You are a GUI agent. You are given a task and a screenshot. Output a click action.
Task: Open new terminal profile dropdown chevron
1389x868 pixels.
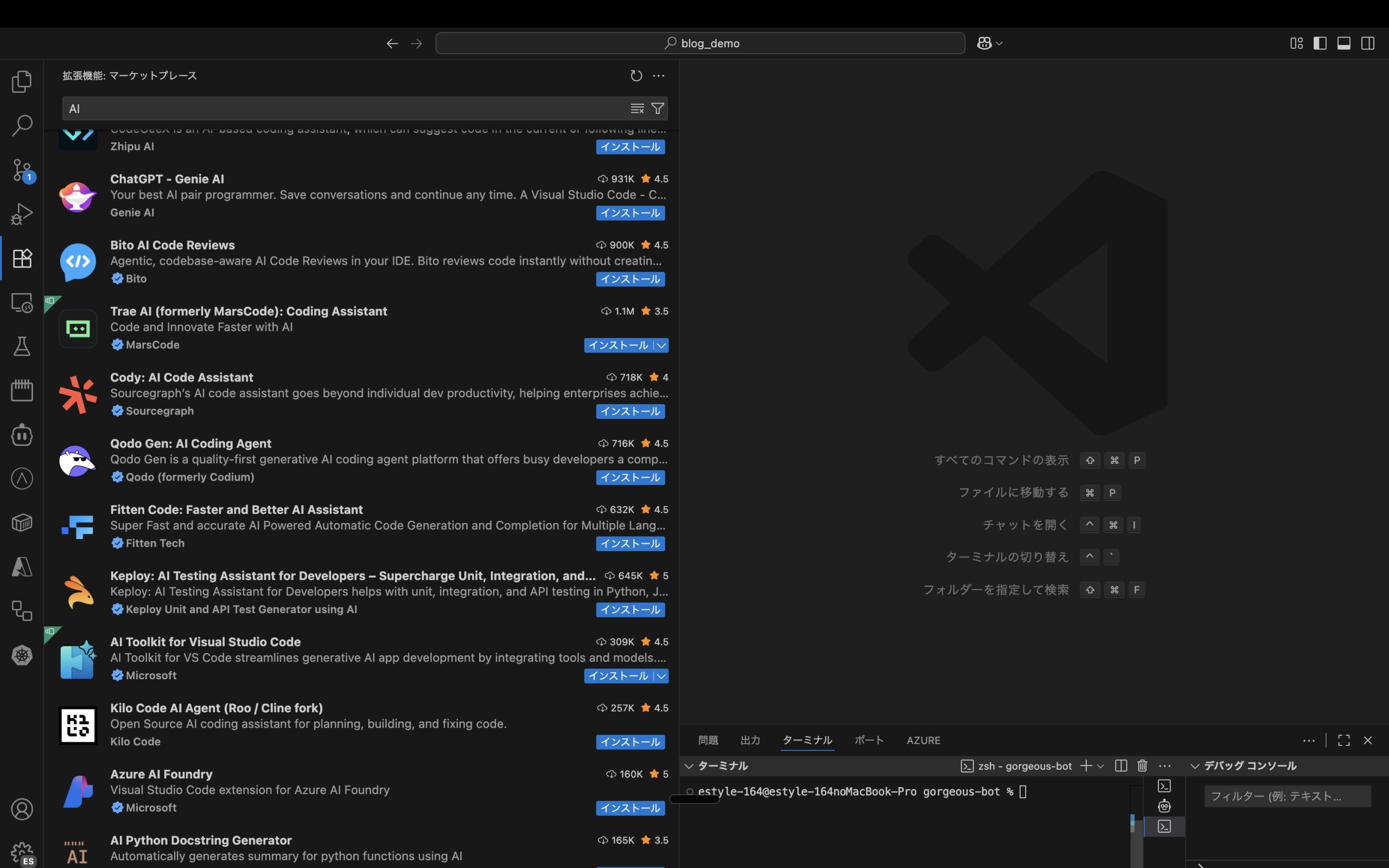pos(1100,766)
